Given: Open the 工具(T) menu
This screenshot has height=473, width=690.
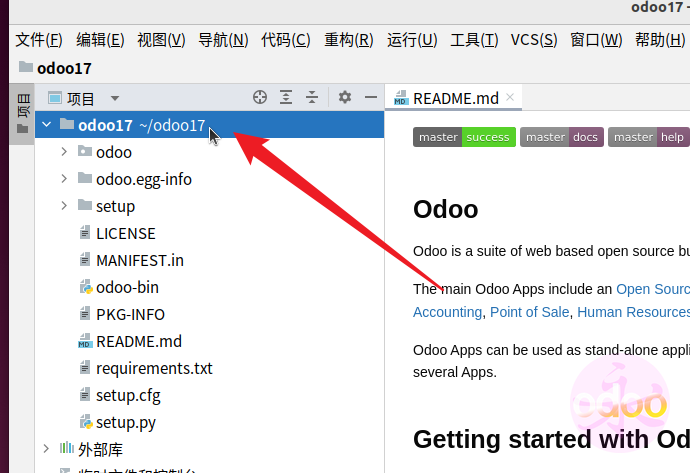Looking at the screenshot, I should point(474,40).
